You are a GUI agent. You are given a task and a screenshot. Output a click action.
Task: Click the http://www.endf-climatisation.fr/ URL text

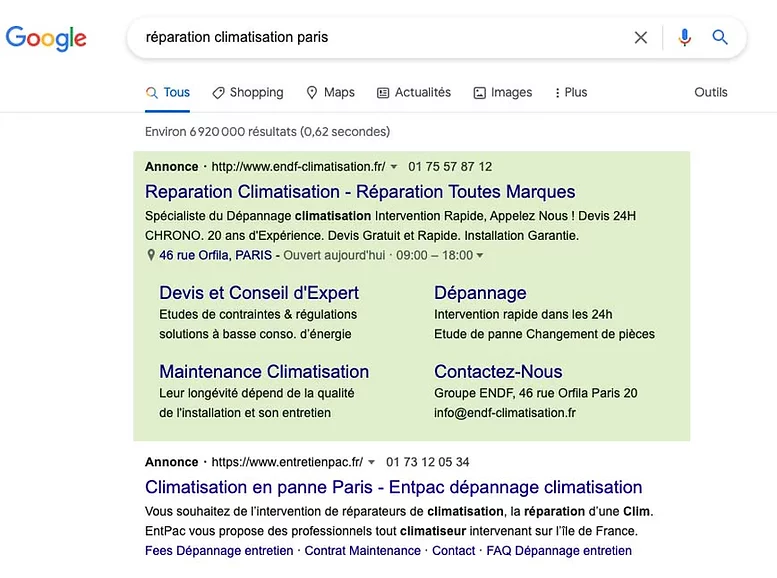tap(298, 167)
